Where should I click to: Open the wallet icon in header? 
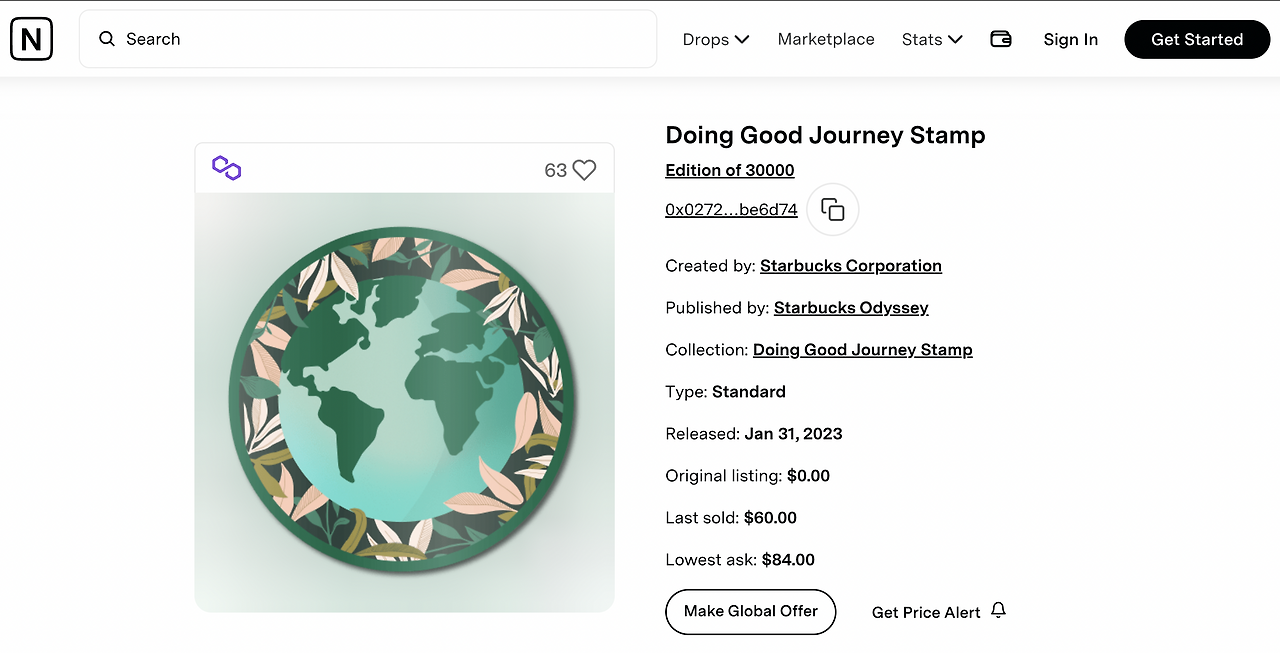(1000, 39)
